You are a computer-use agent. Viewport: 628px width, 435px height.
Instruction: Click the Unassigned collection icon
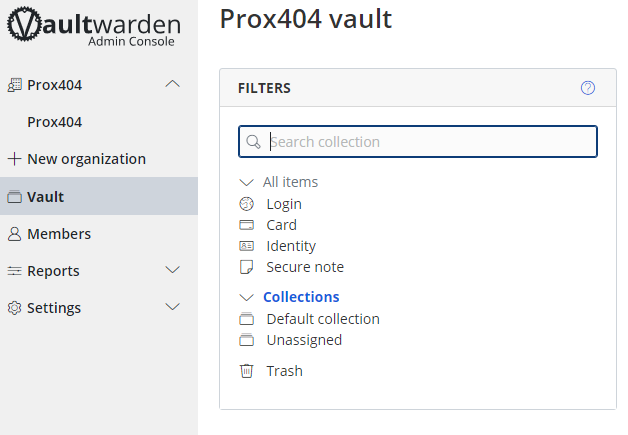[247, 340]
